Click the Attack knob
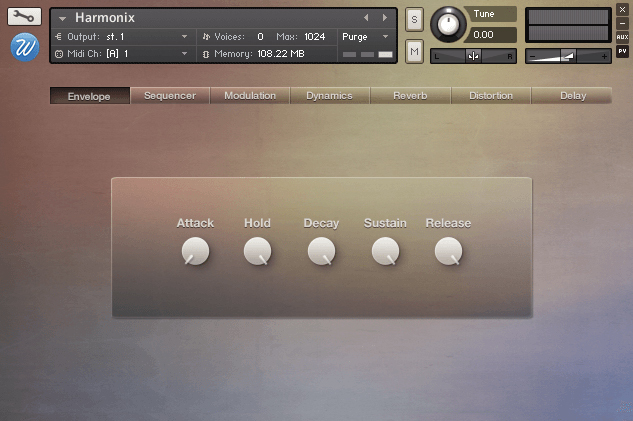 (195, 251)
